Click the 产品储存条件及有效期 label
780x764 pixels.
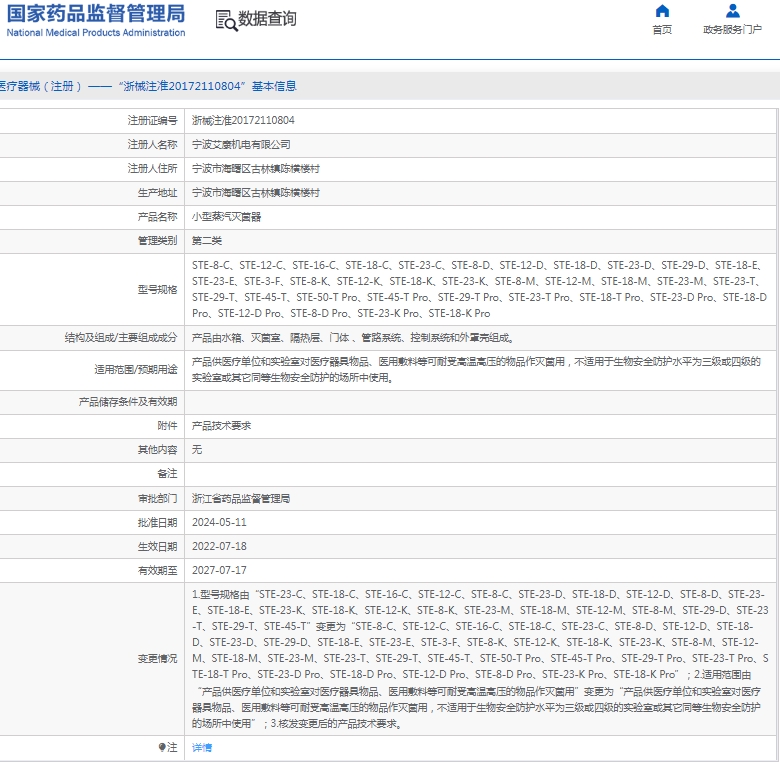(128, 402)
